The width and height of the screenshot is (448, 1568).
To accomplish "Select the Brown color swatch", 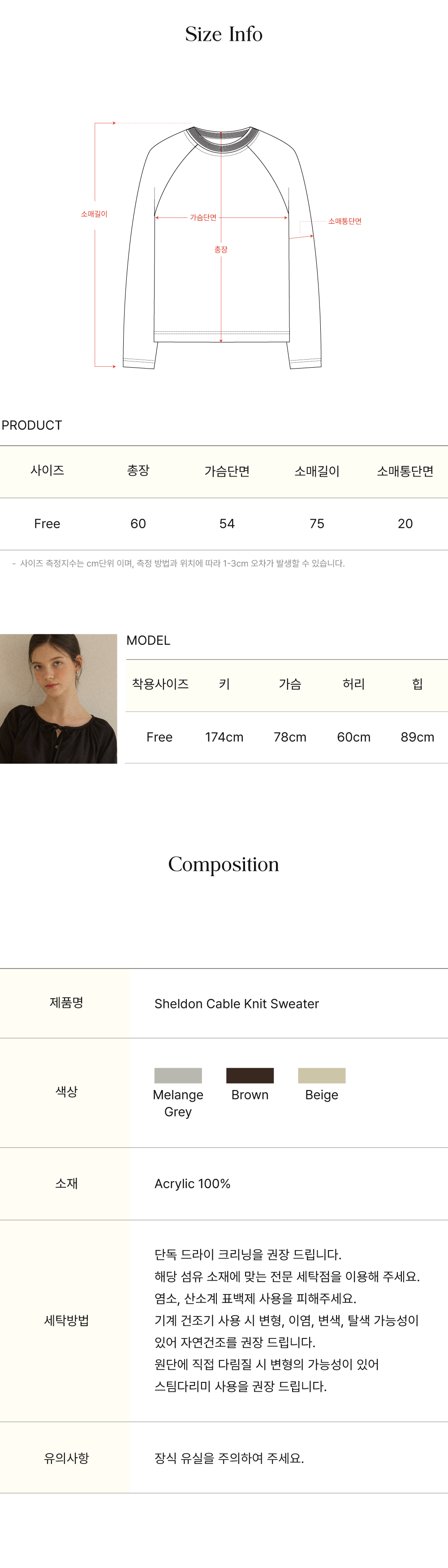I will [249, 1075].
